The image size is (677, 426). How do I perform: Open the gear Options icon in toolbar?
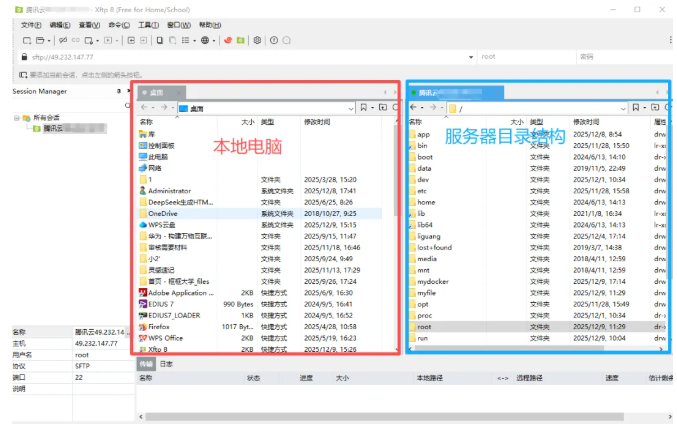point(258,40)
